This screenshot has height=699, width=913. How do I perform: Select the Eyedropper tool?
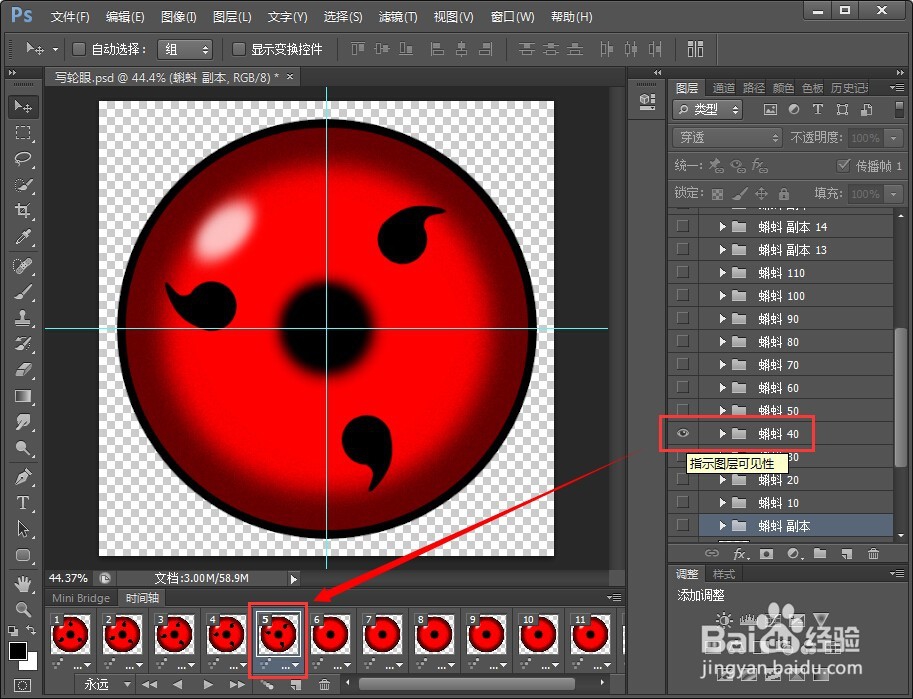(23, 236)
